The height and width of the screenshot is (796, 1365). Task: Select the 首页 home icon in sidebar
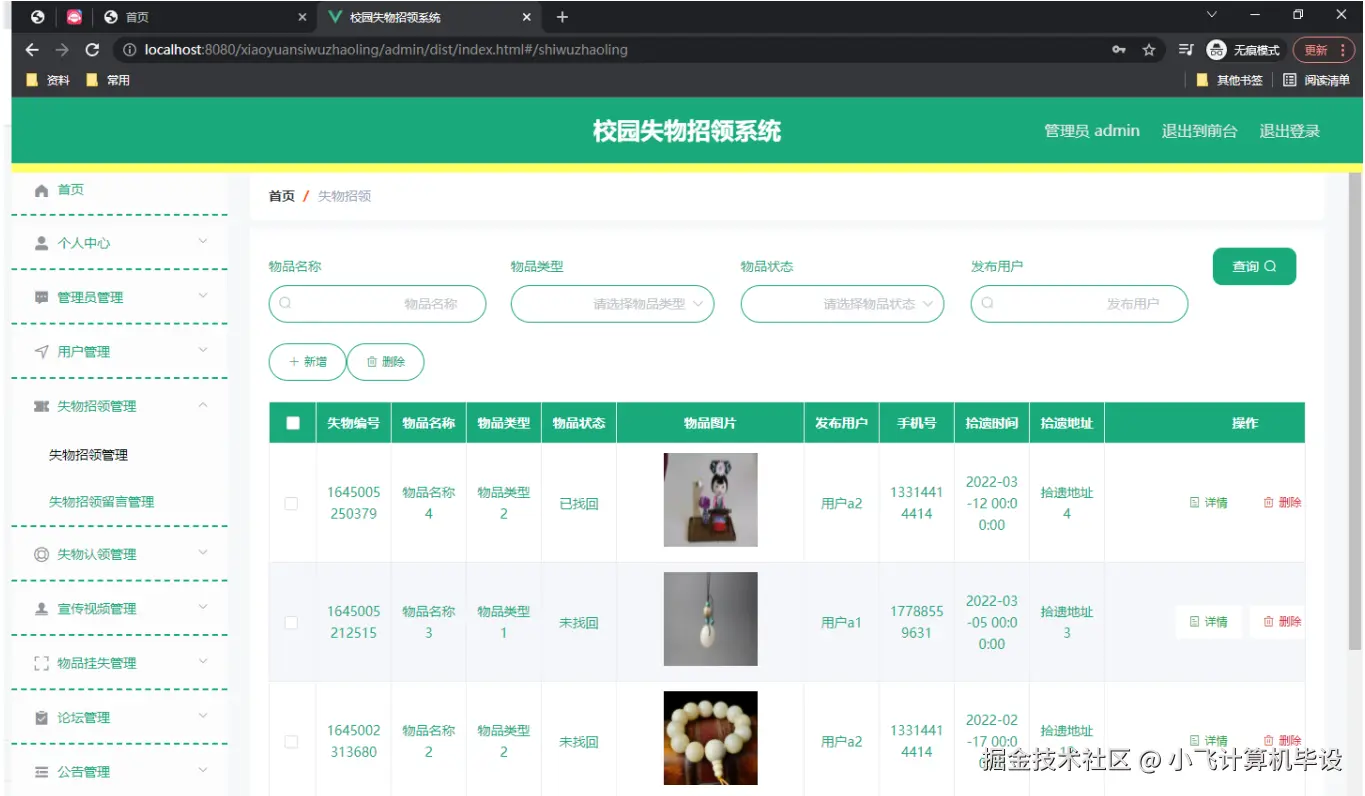coord(40,189)
